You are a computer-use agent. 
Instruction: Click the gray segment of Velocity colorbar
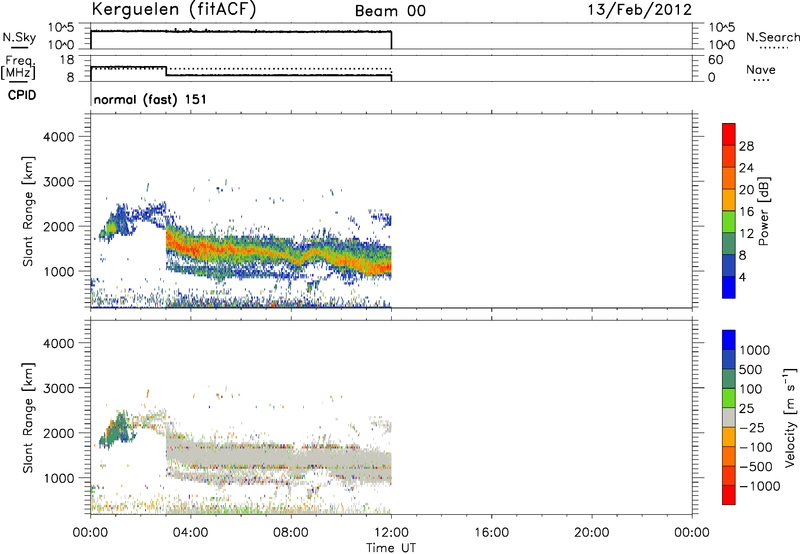(729, 417)
